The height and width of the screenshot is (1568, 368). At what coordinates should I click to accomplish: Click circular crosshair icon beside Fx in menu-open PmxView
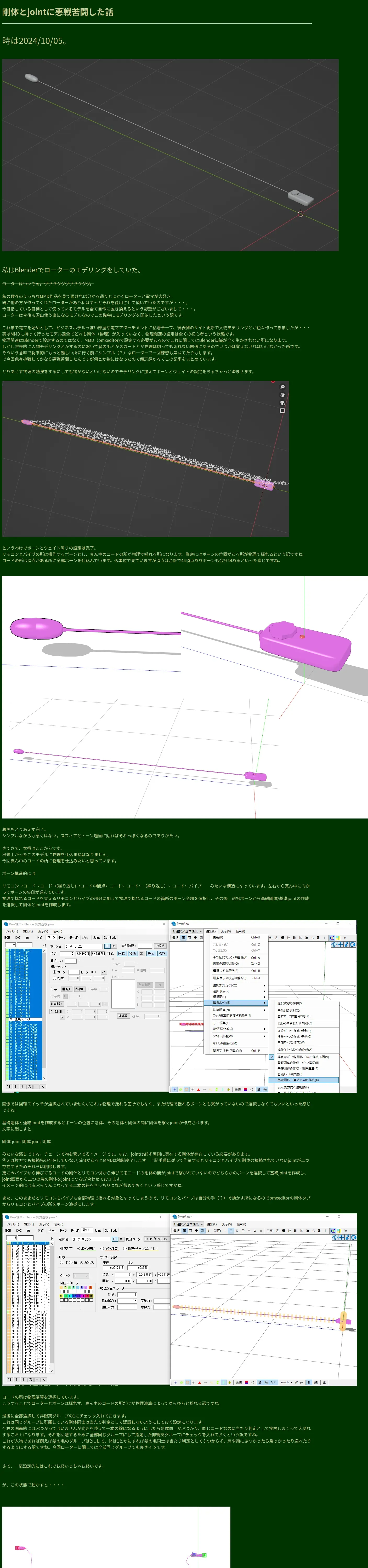click(332, 938)
